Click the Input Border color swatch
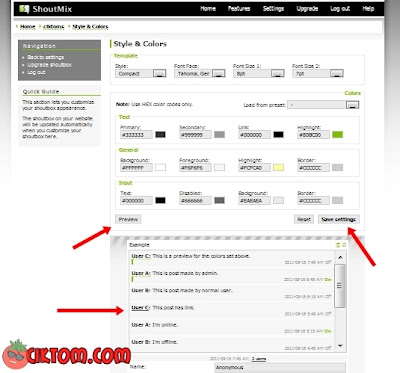 [338, 201]
